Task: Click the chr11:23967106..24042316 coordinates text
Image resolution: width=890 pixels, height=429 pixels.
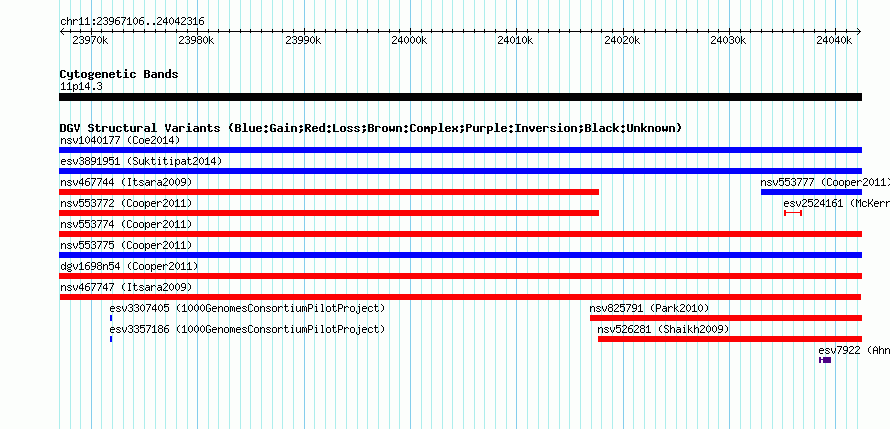Action: click(132, 22)
